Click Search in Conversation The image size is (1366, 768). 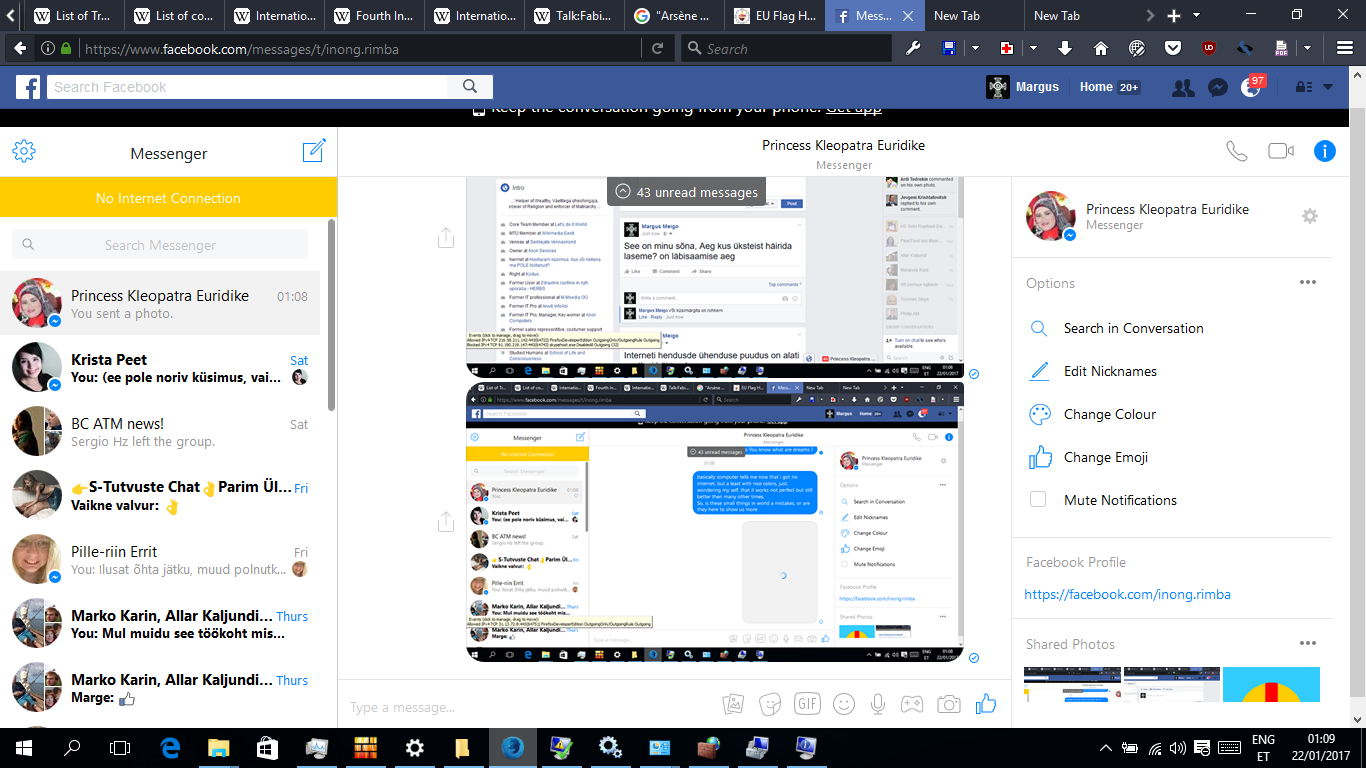tap(1134, 328)
